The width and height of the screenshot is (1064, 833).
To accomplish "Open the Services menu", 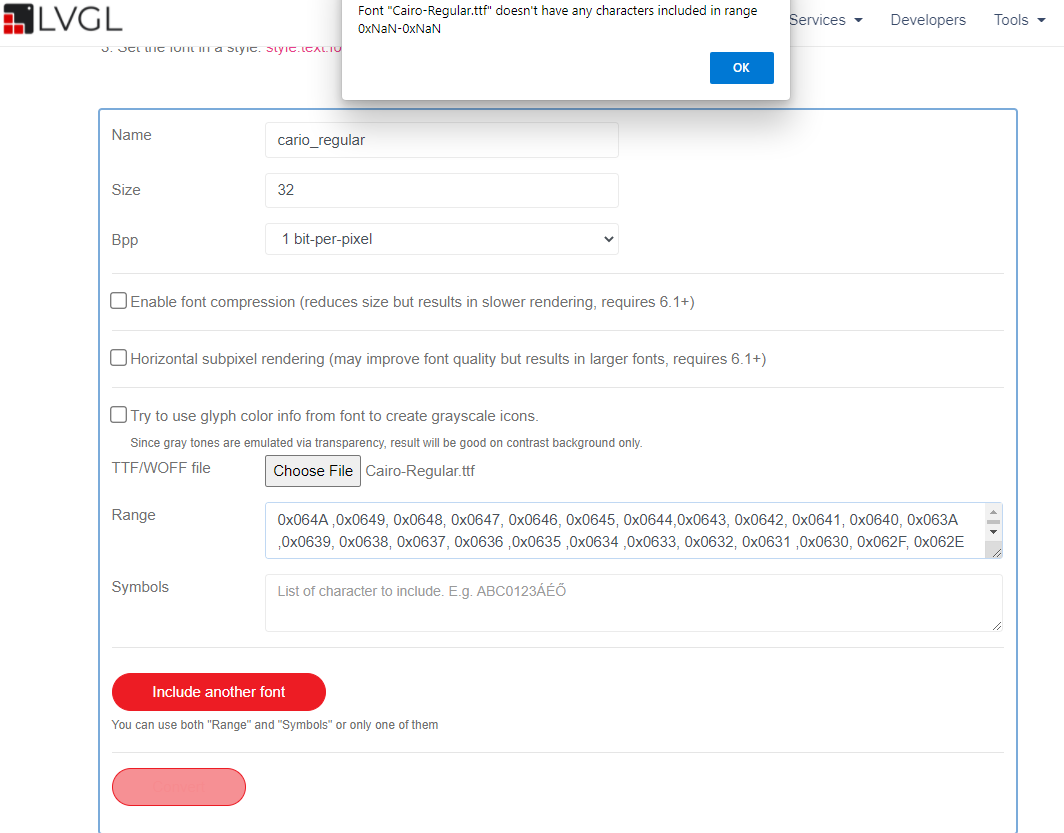I will coord(825,20).
